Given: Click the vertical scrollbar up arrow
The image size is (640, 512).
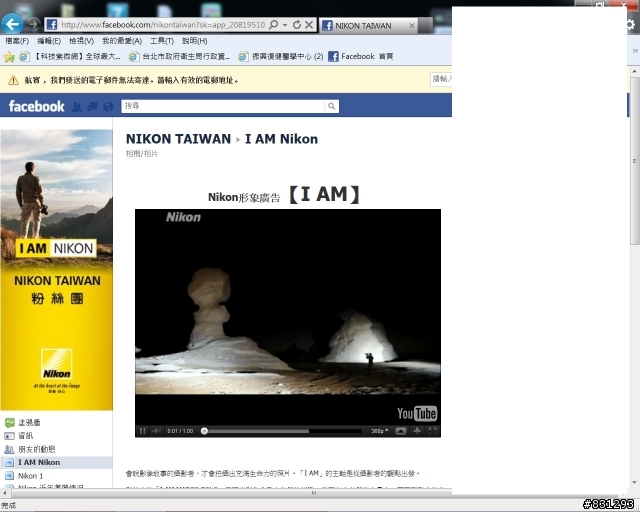Looking at the screenshot, I should (635, 71).
